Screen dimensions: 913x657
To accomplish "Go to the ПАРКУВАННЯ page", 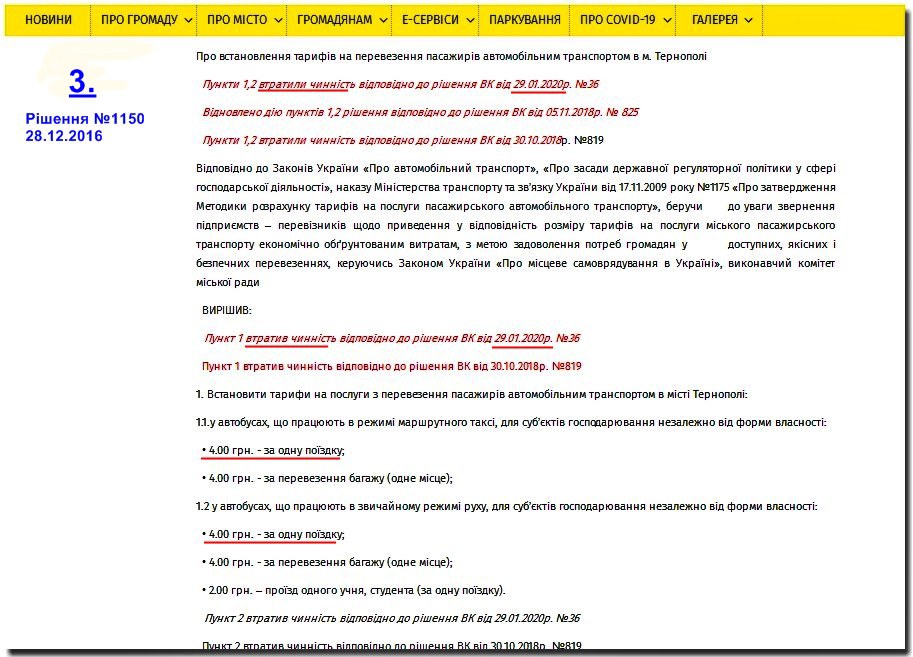I will [524, 20].
